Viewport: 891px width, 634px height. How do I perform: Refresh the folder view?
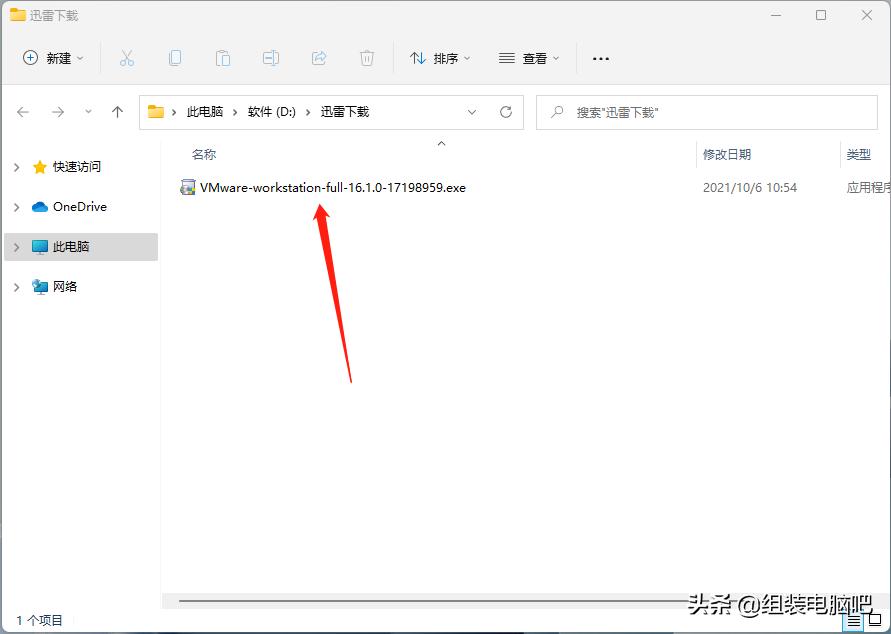(507, 112)
